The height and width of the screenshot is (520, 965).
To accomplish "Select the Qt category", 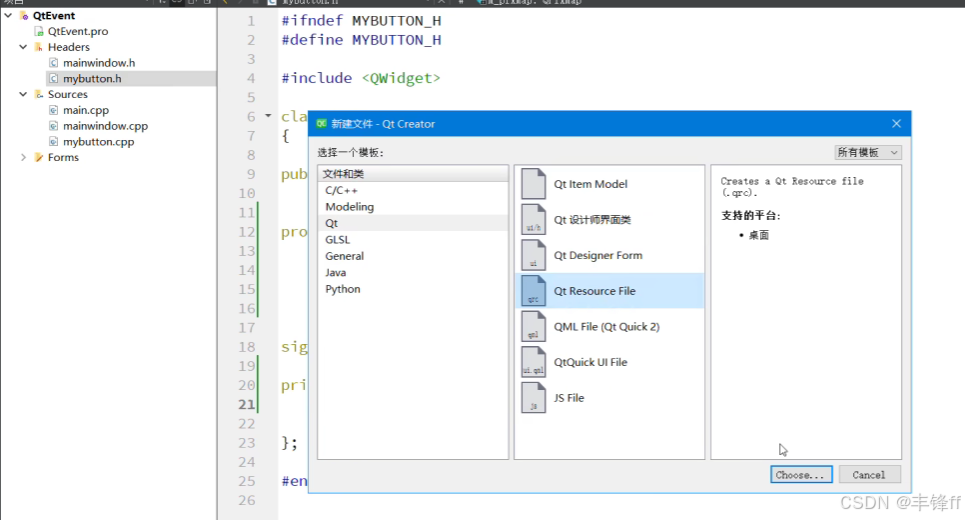I will coord(413,223).
